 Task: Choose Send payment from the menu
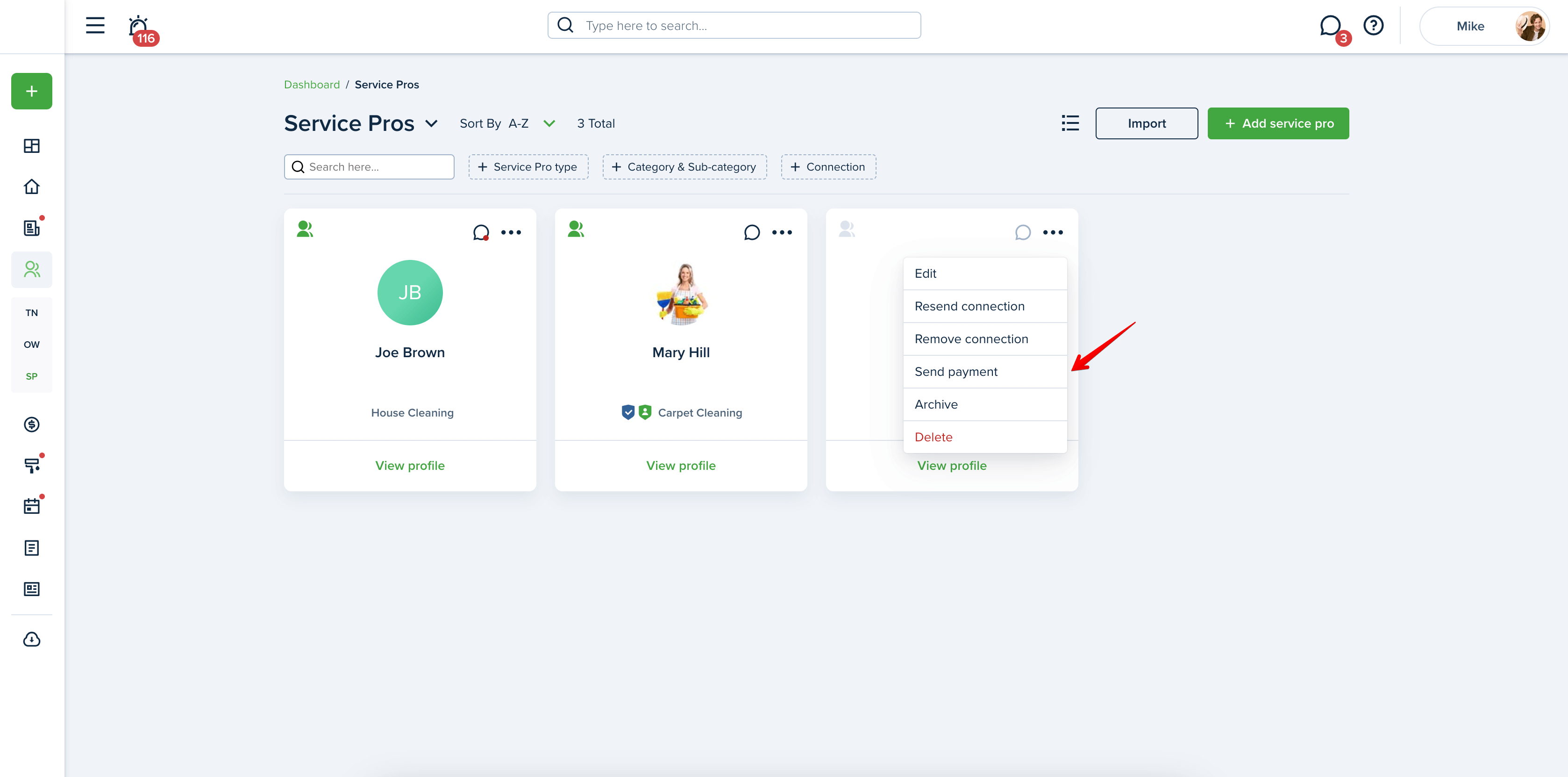tap(985, 372)
